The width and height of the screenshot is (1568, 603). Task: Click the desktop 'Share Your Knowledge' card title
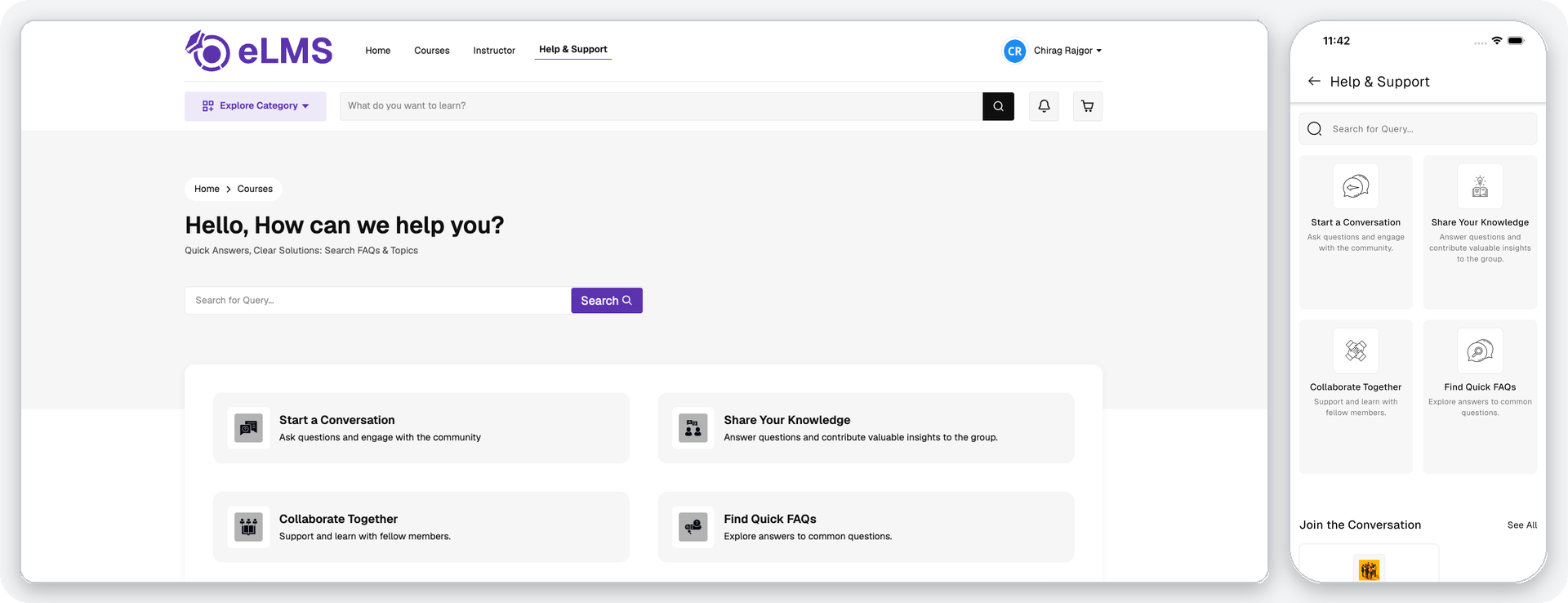pos(787,420)
